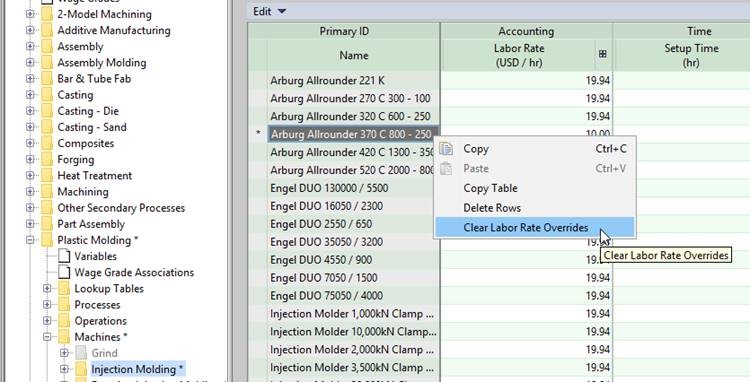Select row Injection Molder 10,000kN Clamp
This screenshot has height=382, width=750.
[353, 331]
